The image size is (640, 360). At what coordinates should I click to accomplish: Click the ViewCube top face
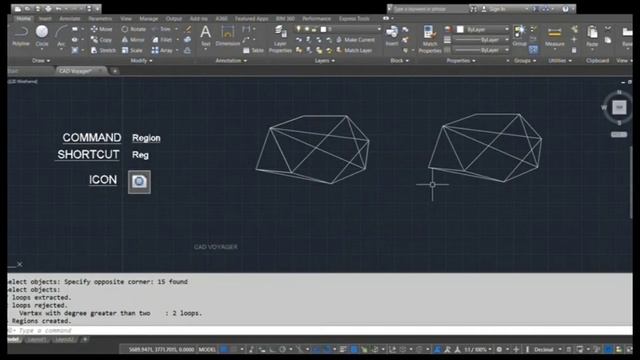pyautogui.click(x=619, y=107)
